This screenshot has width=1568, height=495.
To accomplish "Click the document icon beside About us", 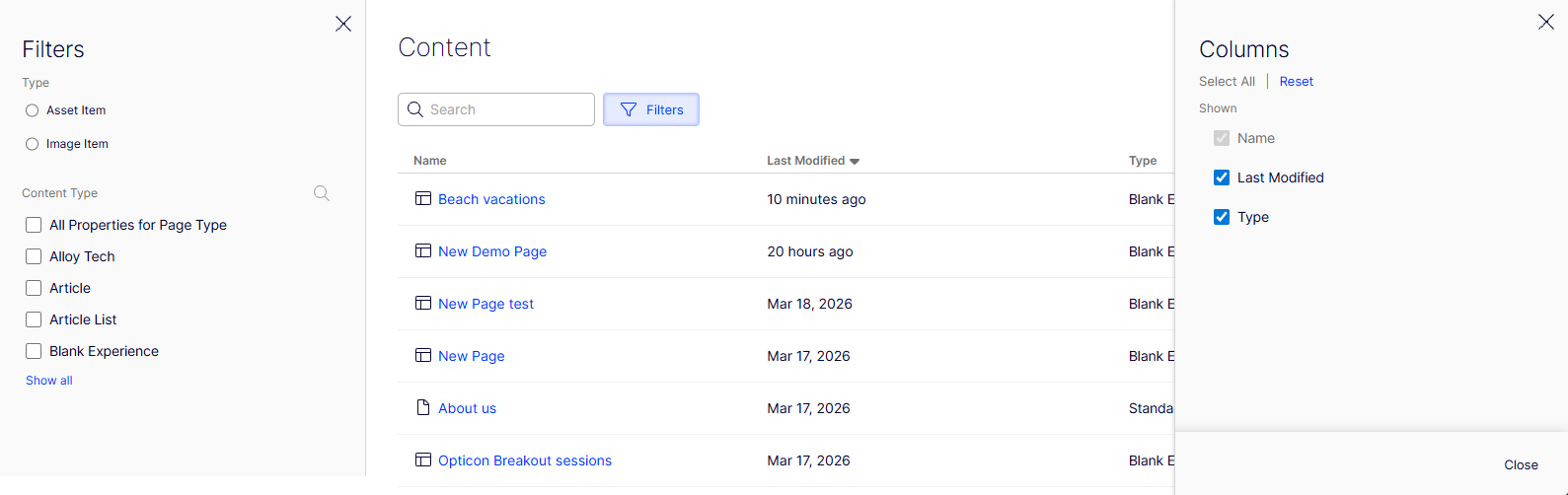I will pos(423,408).
